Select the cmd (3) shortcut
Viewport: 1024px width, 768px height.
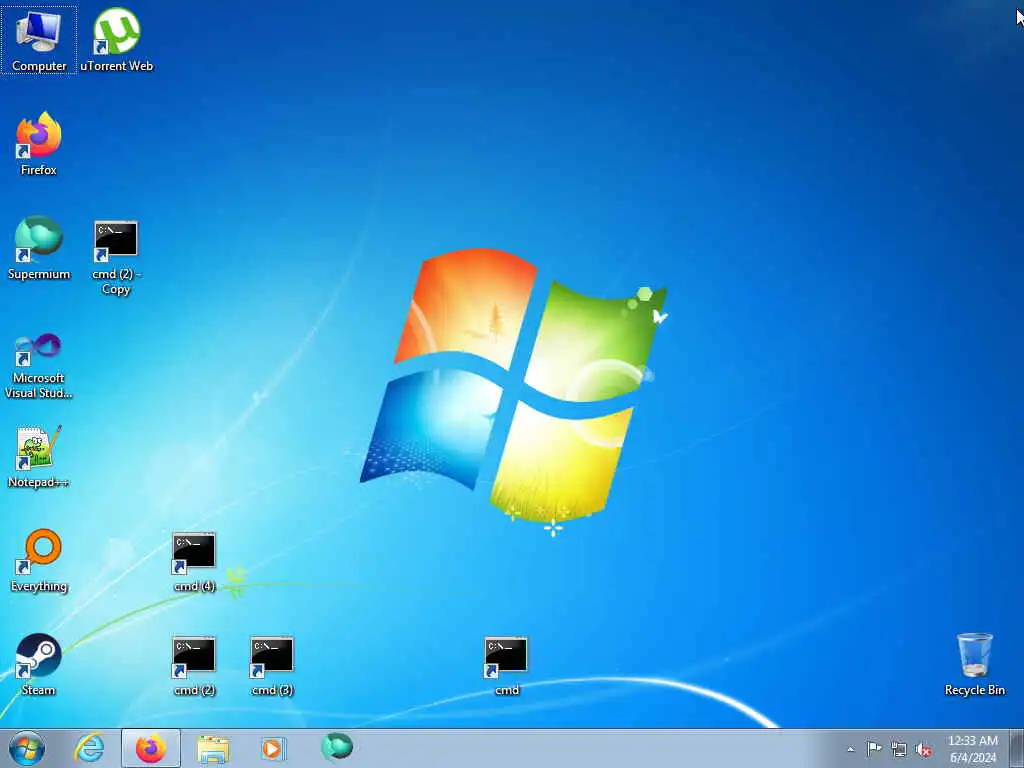click(x=272, y=665)
